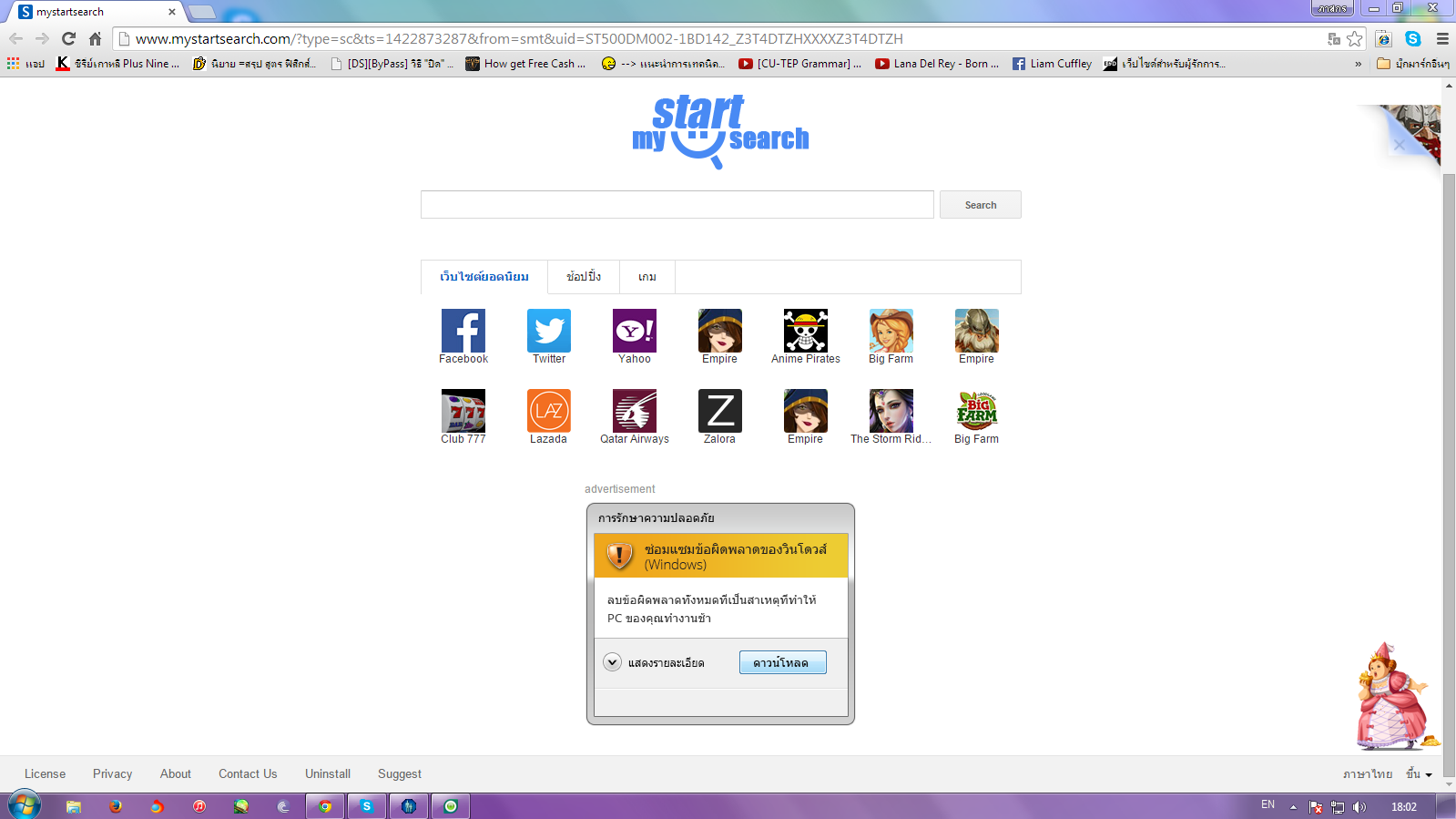Open the Chrome taskbar button
The height and width of the screenshot is (819, 1456).
tap(324, 806)
